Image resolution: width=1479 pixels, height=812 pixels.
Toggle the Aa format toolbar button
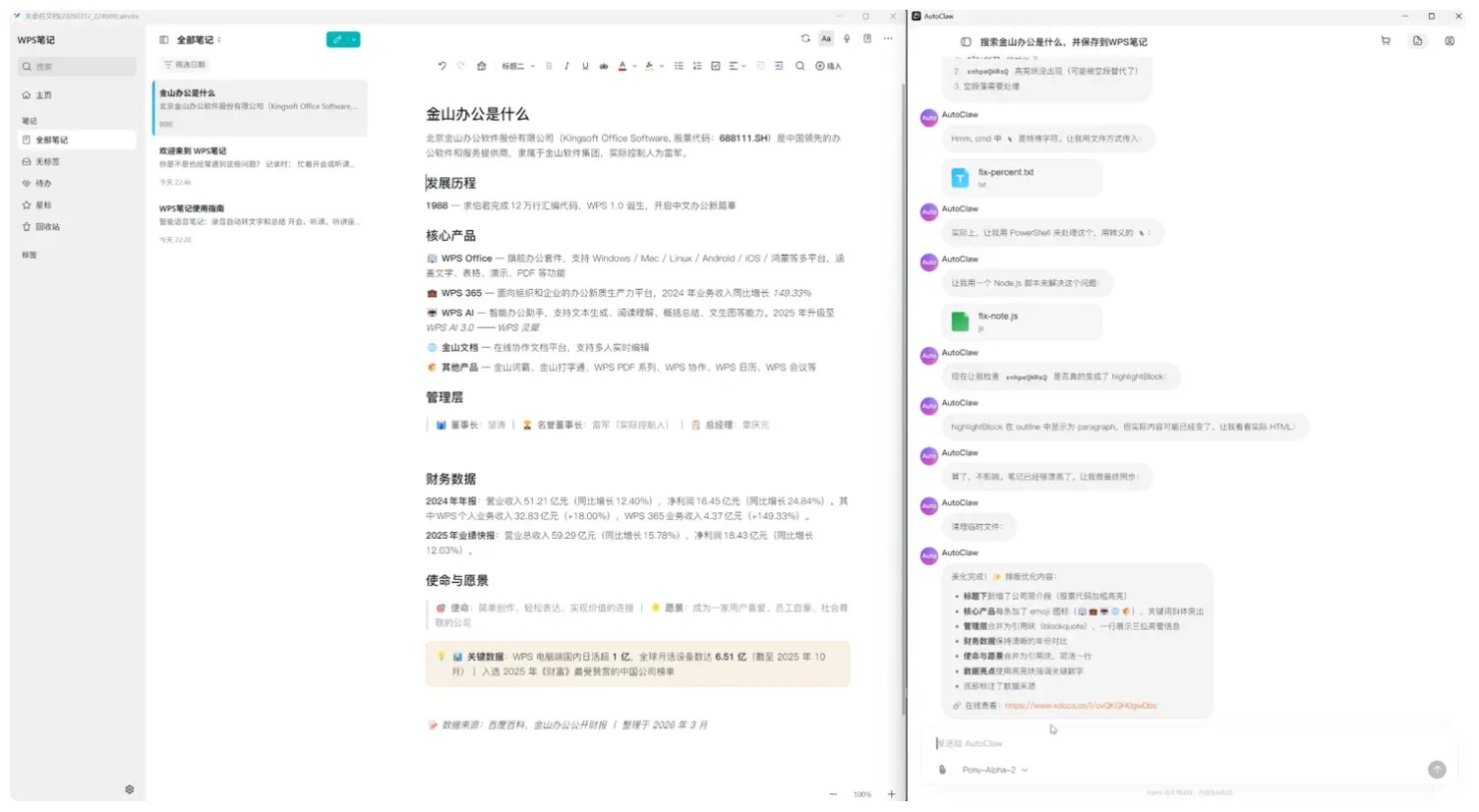pos(826,39)
